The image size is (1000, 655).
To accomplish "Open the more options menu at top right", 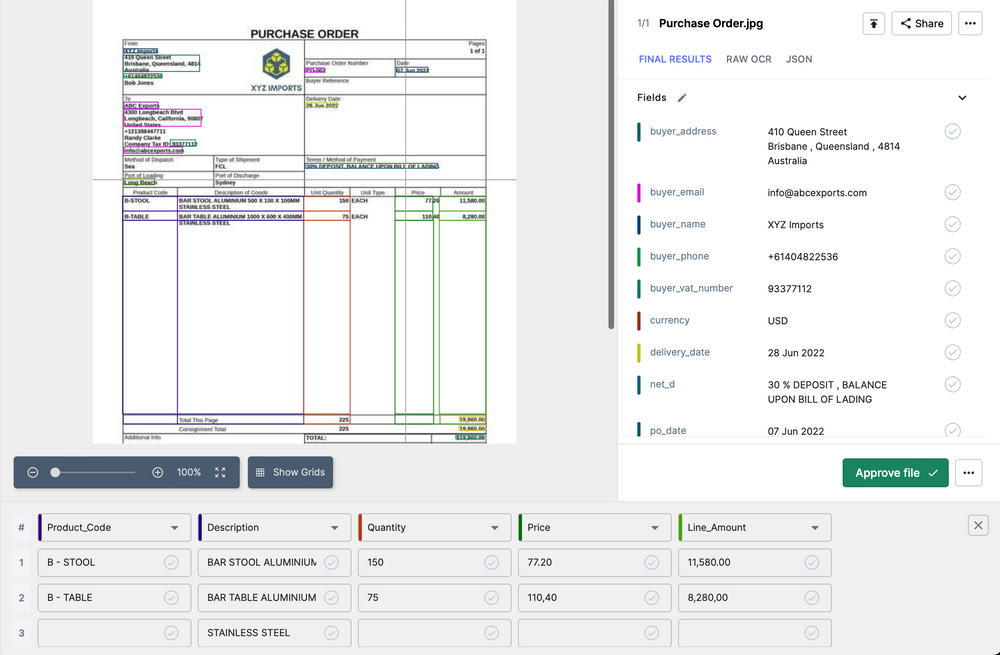I will pyautogui.click(x=969, y=23).
